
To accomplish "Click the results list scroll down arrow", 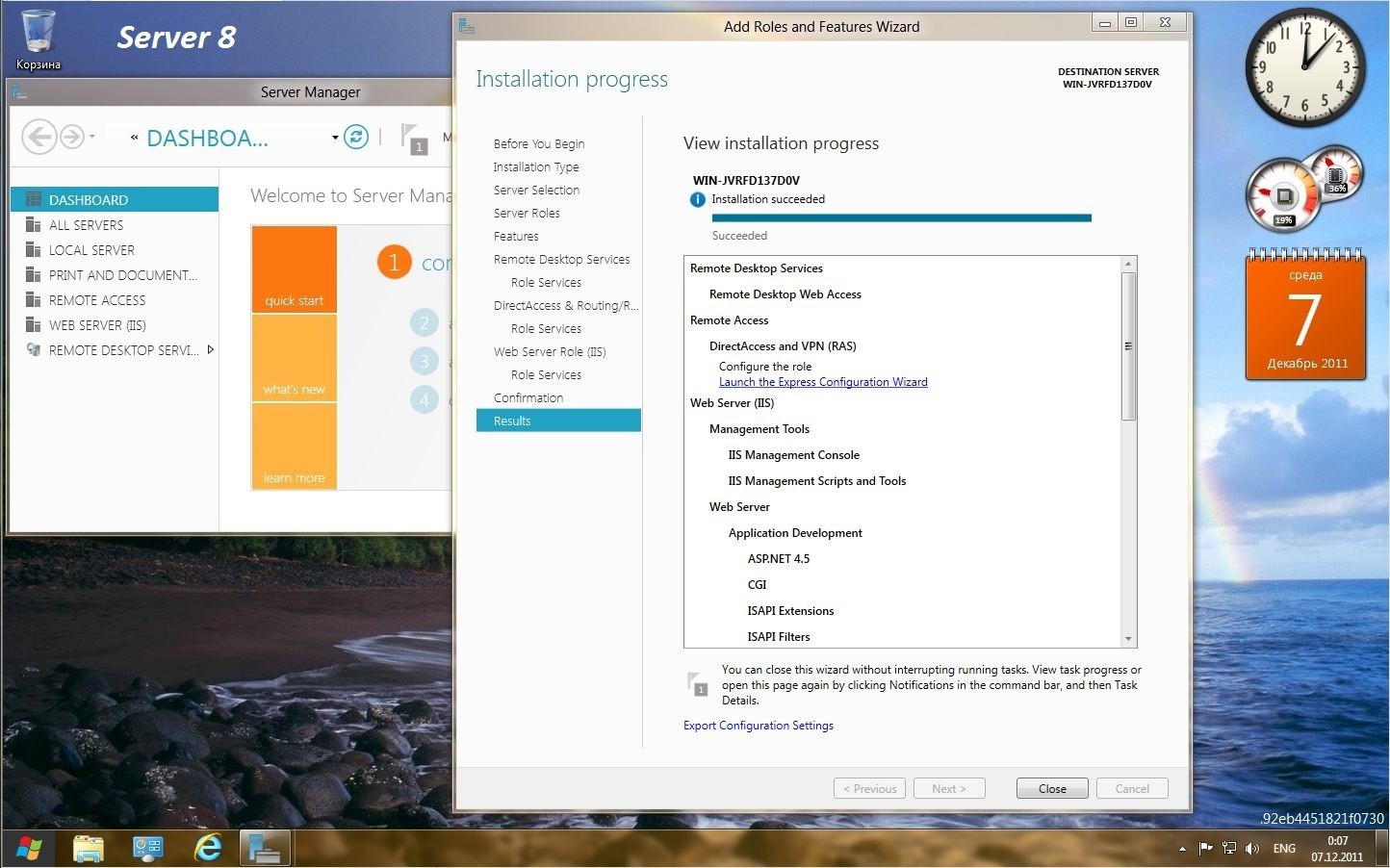I will (1128, 639).
